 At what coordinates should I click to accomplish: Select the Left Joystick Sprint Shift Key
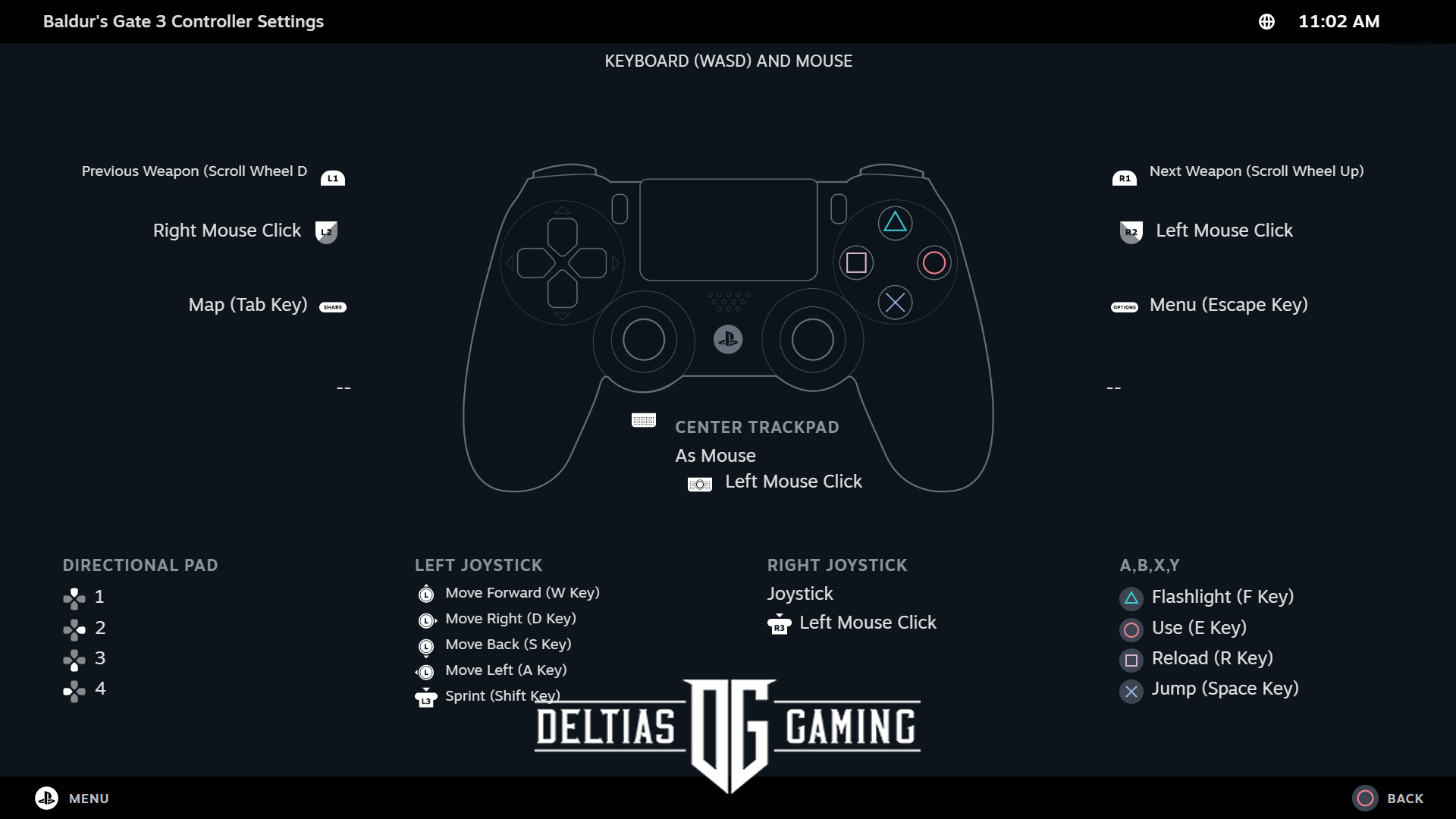(501, 695)
